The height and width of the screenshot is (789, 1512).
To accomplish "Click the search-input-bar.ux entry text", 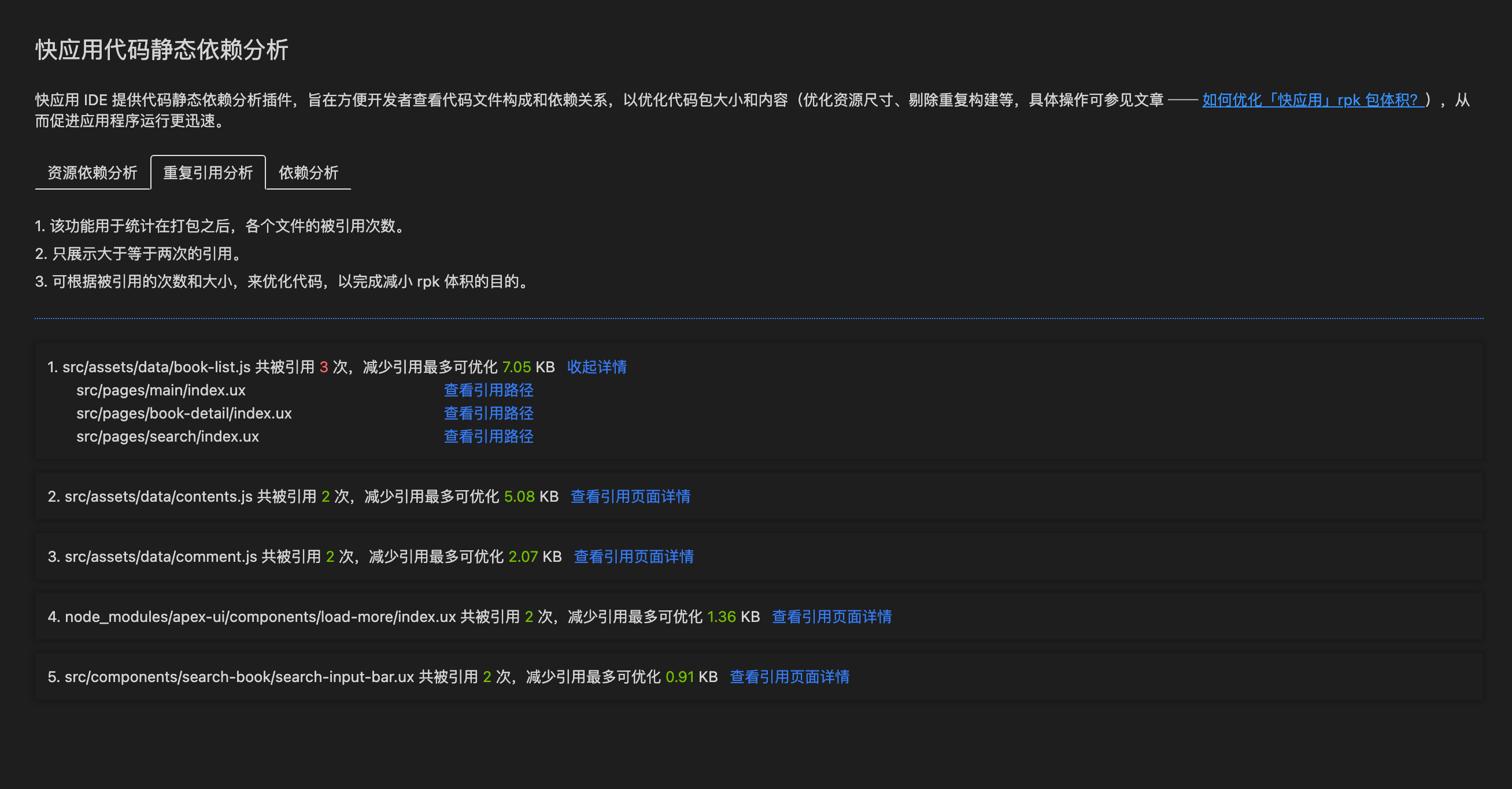I will click(x=239, y=677).
